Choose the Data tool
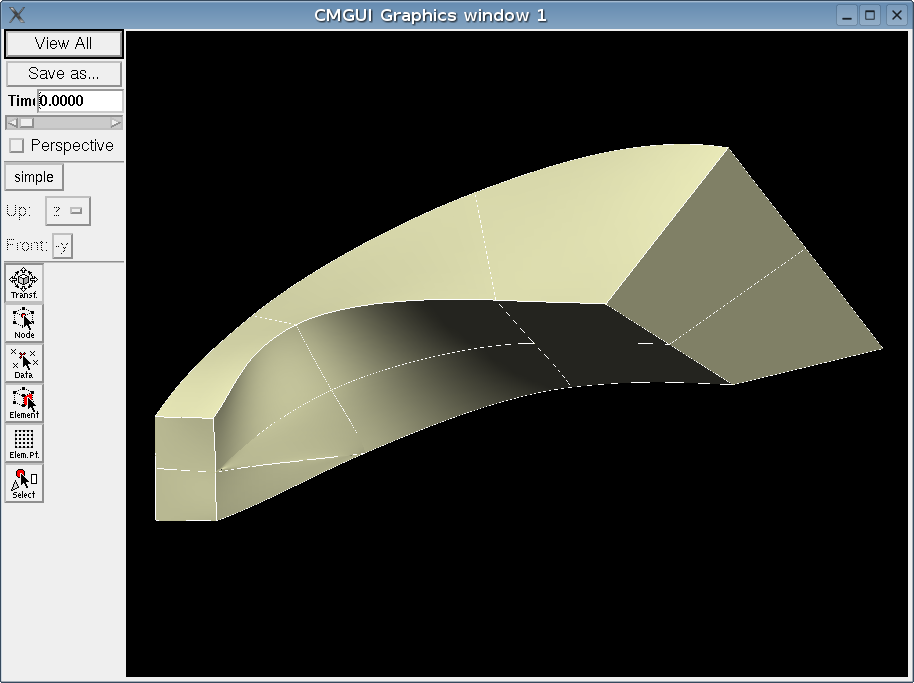This screenshot has height=683, width=914. [24, 362]
